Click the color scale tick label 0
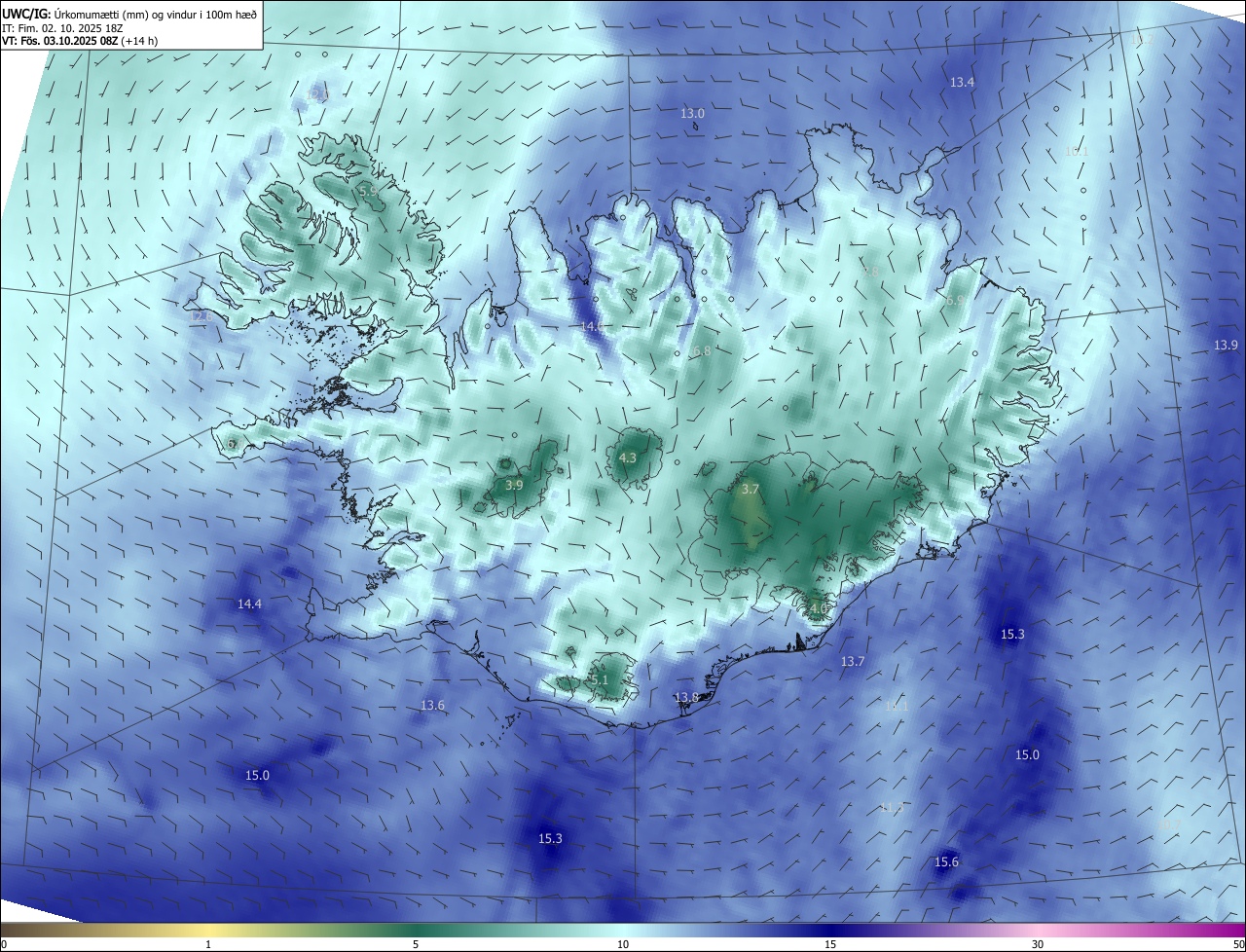This screenshot has width=1246, height=952. (3, 944)
